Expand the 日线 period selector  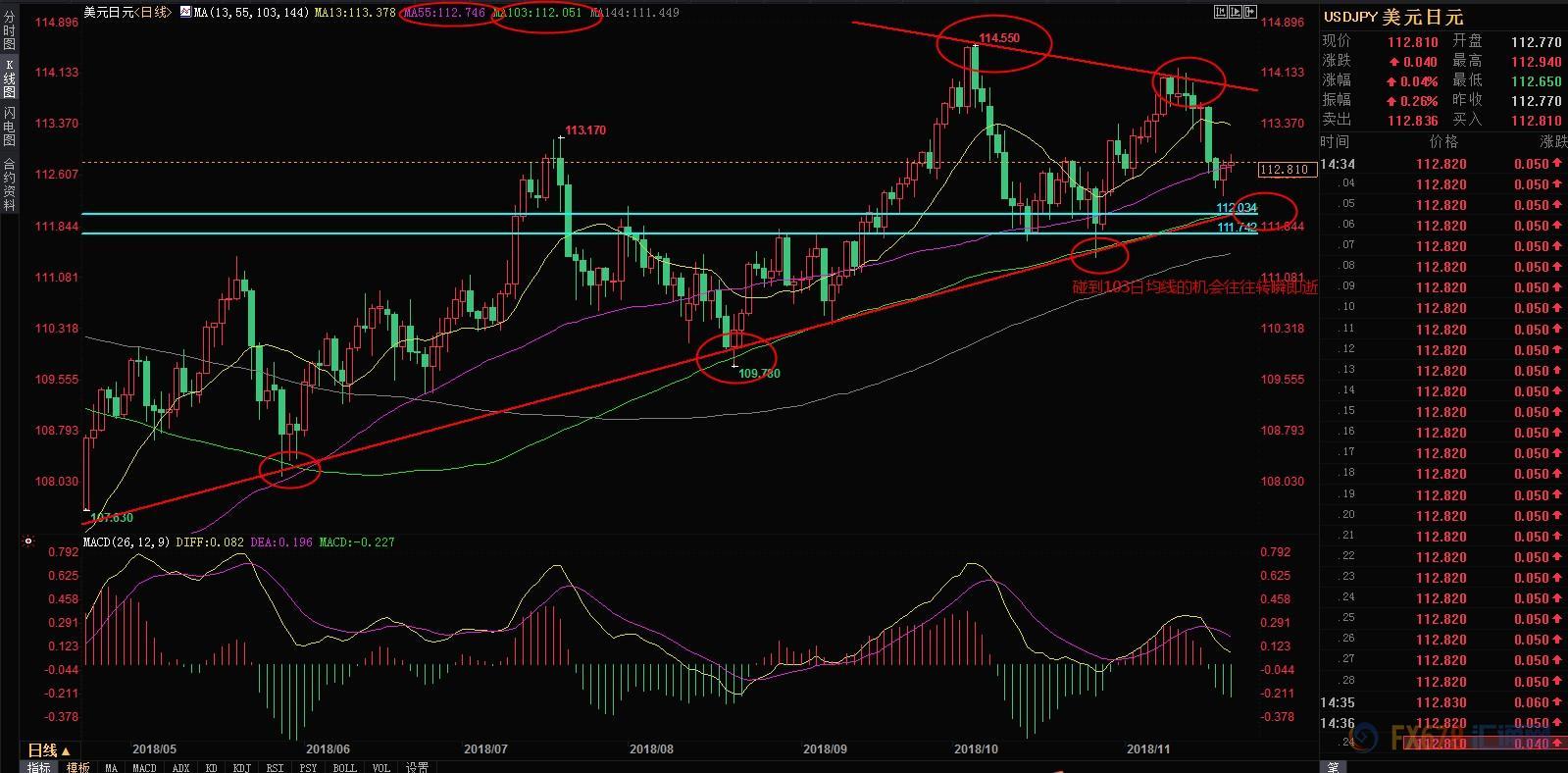(48, 750)
